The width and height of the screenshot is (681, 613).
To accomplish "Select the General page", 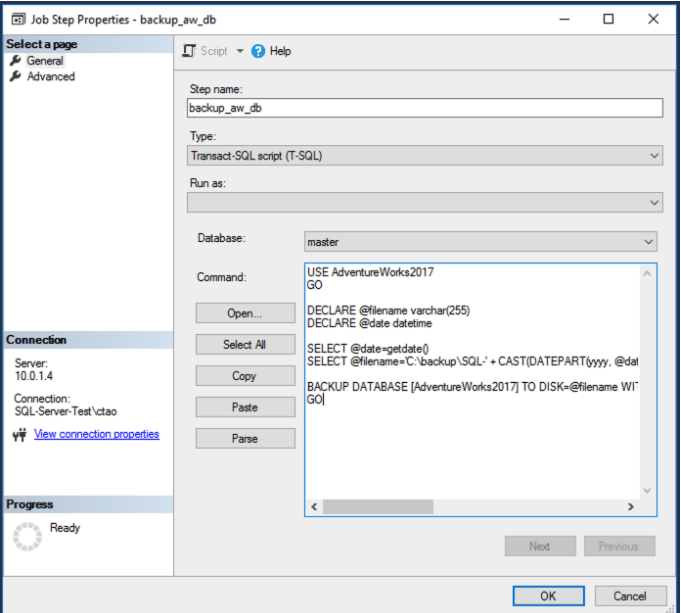I will [44, 61].
